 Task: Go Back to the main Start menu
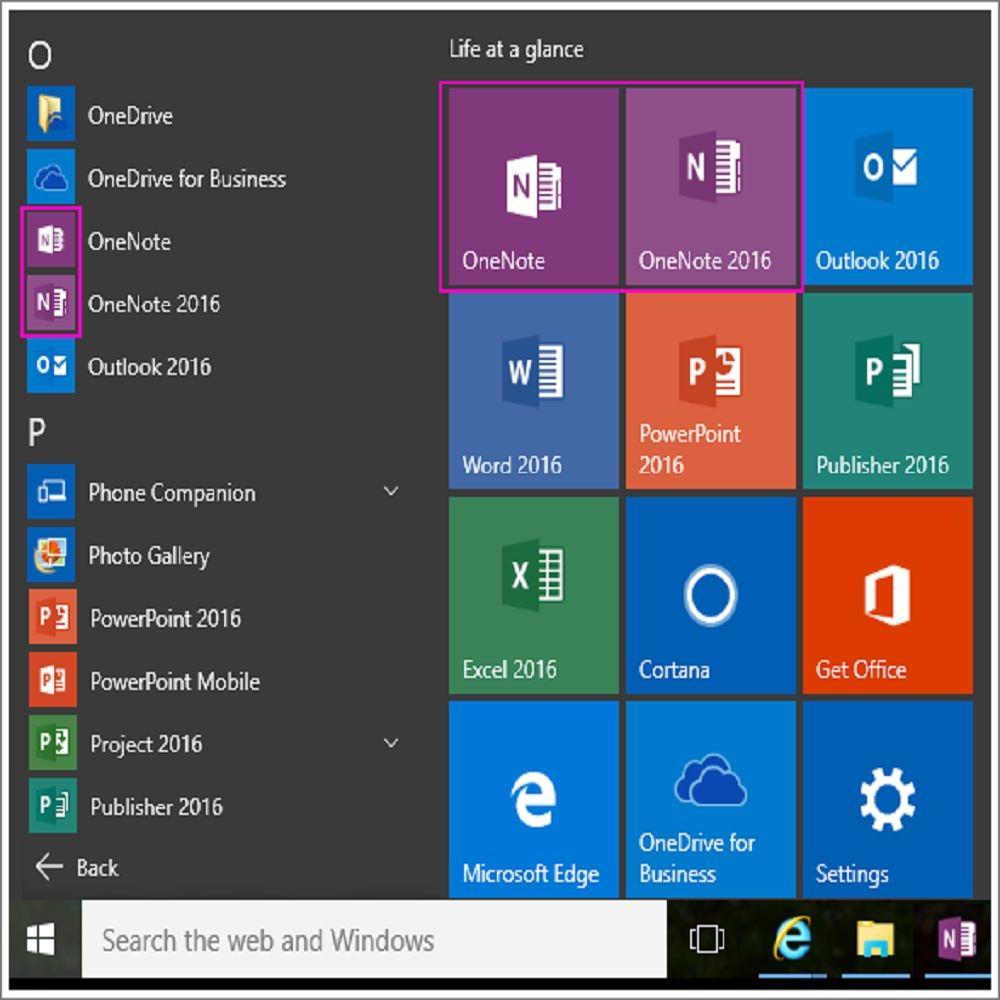pyautogui.click(x=77, y=867)
